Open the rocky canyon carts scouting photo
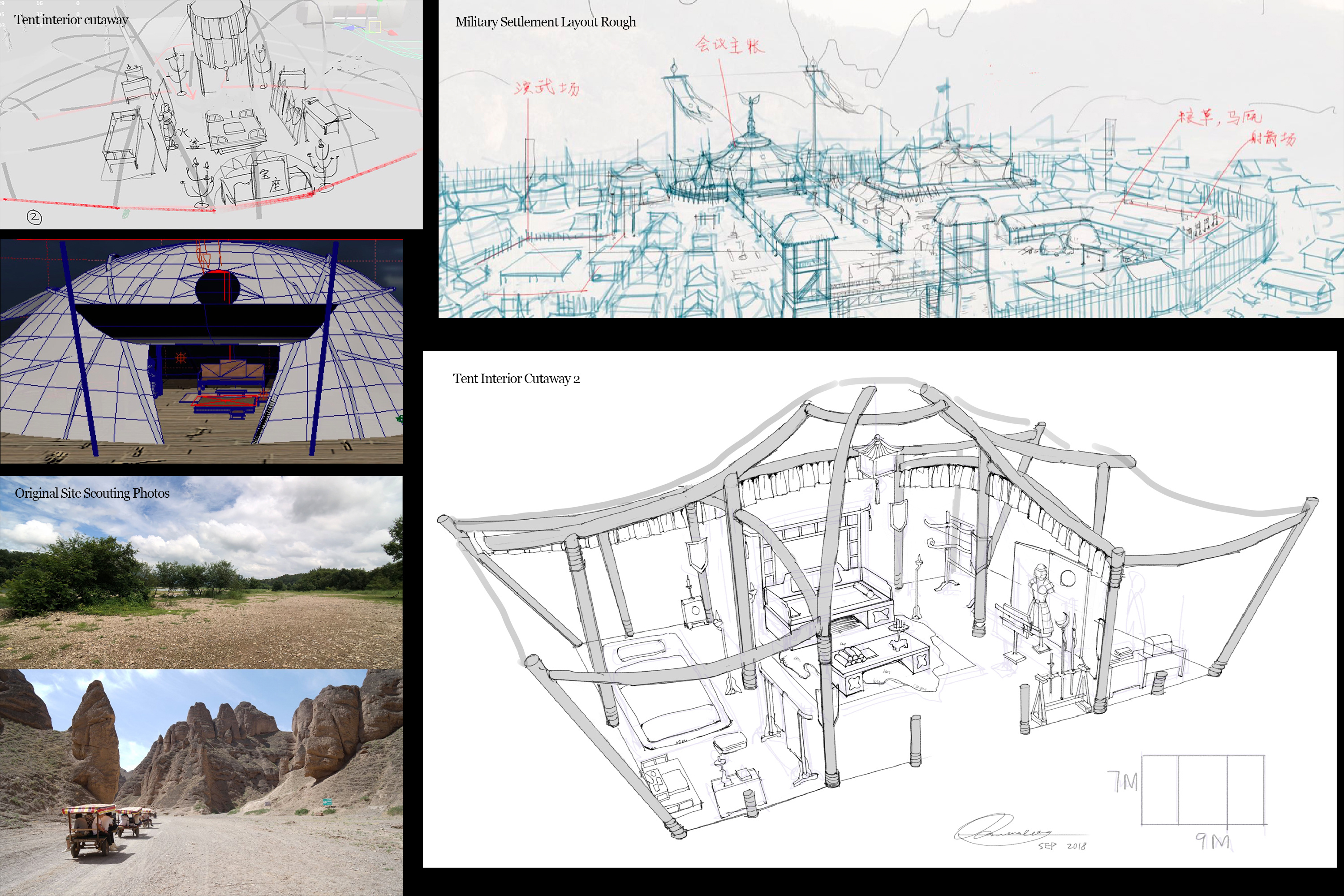The height and width of the screenshot is (896, 1344). tap(201, 782)
